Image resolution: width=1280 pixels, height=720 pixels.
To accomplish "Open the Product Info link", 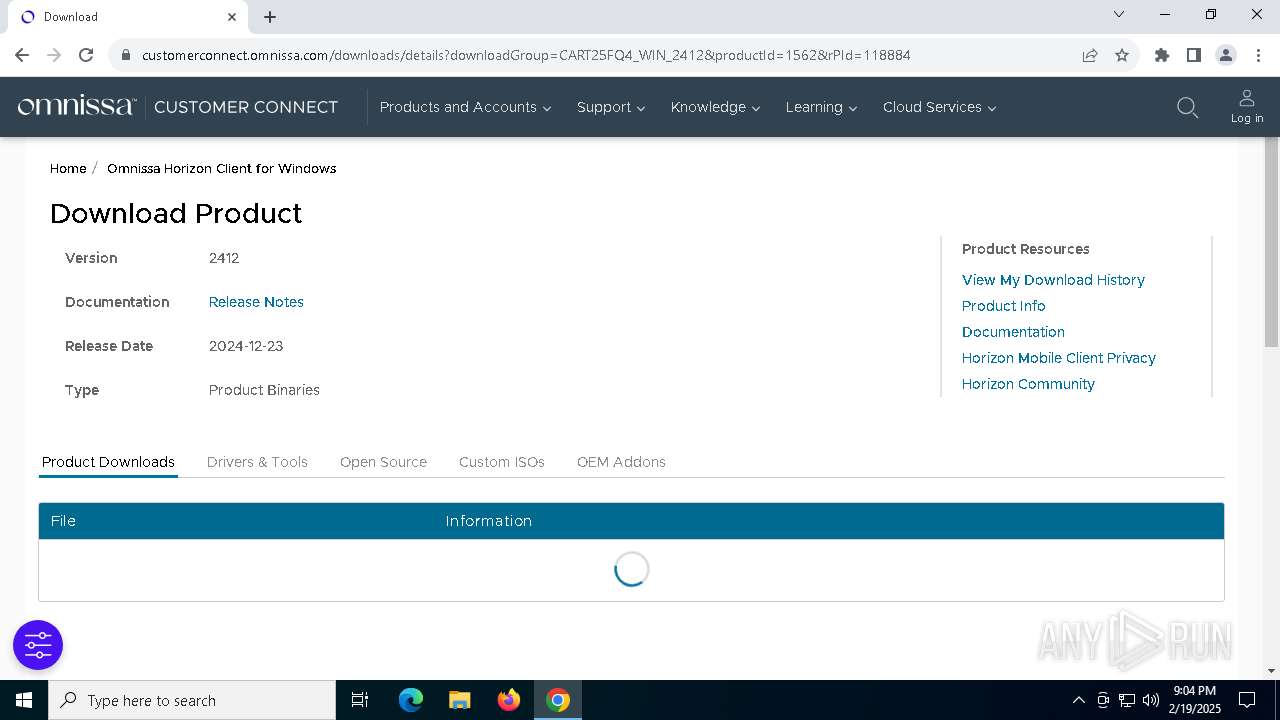I will pos(1003,306).
